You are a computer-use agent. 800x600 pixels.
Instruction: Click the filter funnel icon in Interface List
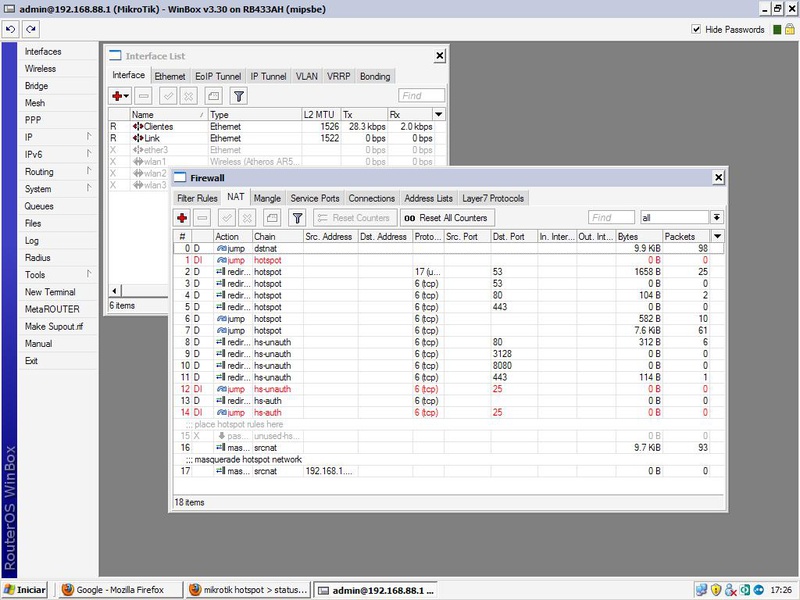point(238,96)
